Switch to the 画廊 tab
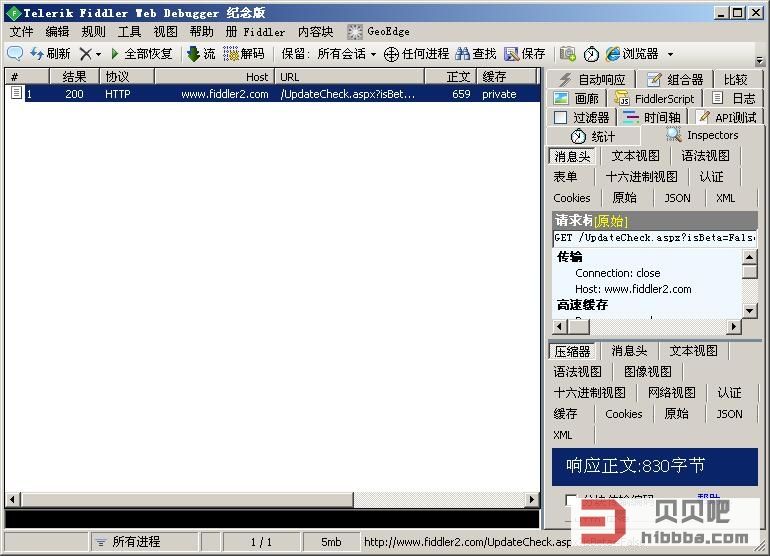The image size is (770, 556). coord(576,99)
